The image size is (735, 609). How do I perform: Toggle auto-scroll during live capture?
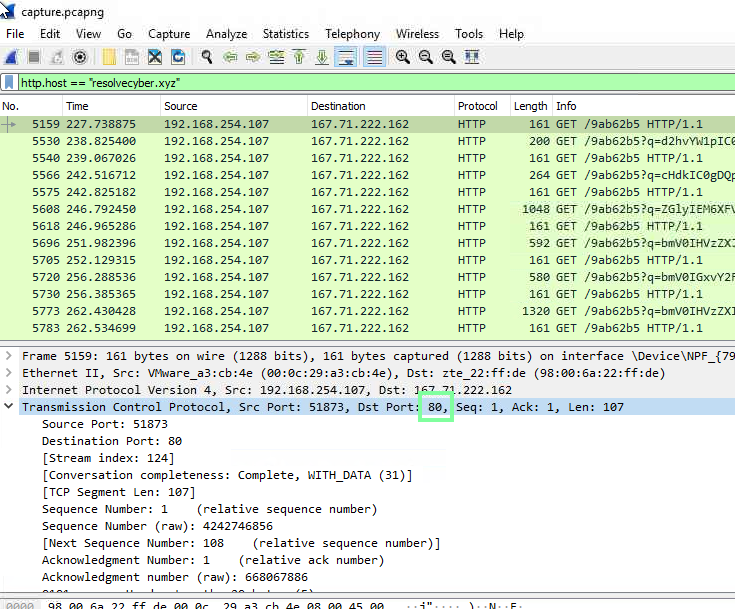[346, 57]
